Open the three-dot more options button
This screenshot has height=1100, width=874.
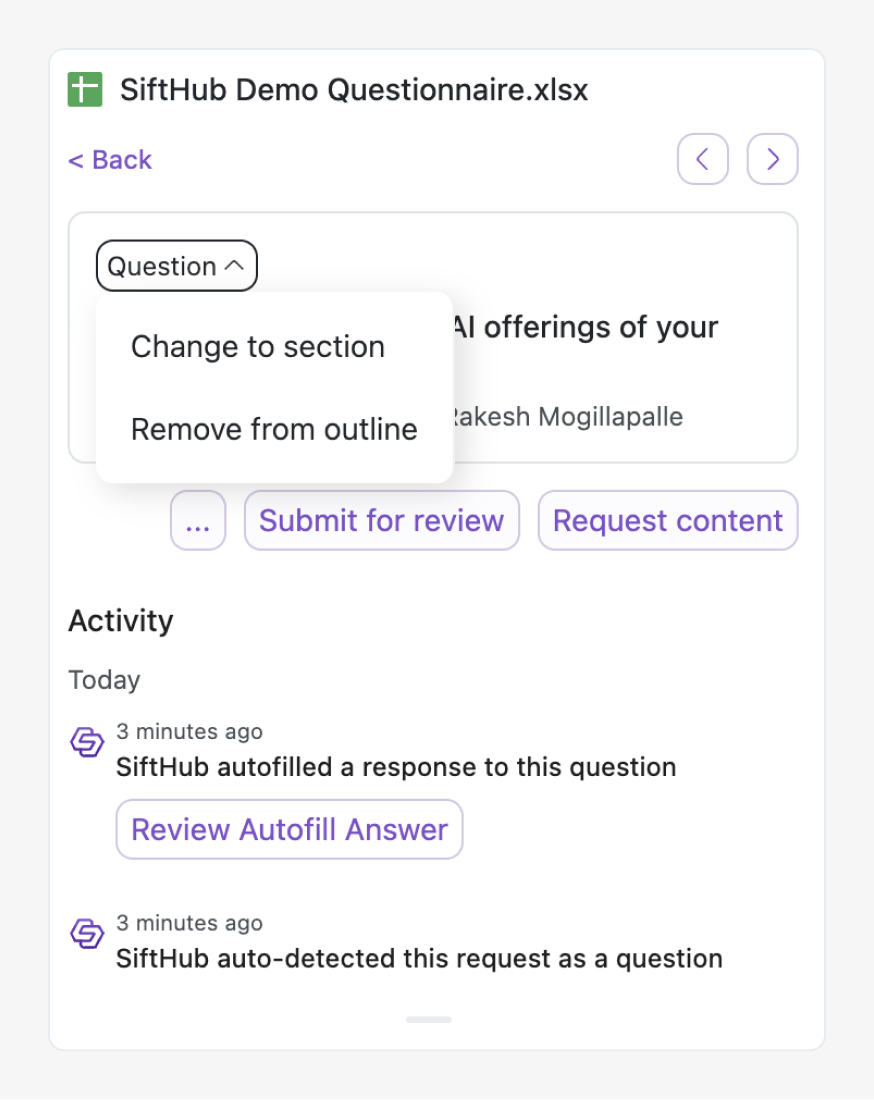pos(198,520)
